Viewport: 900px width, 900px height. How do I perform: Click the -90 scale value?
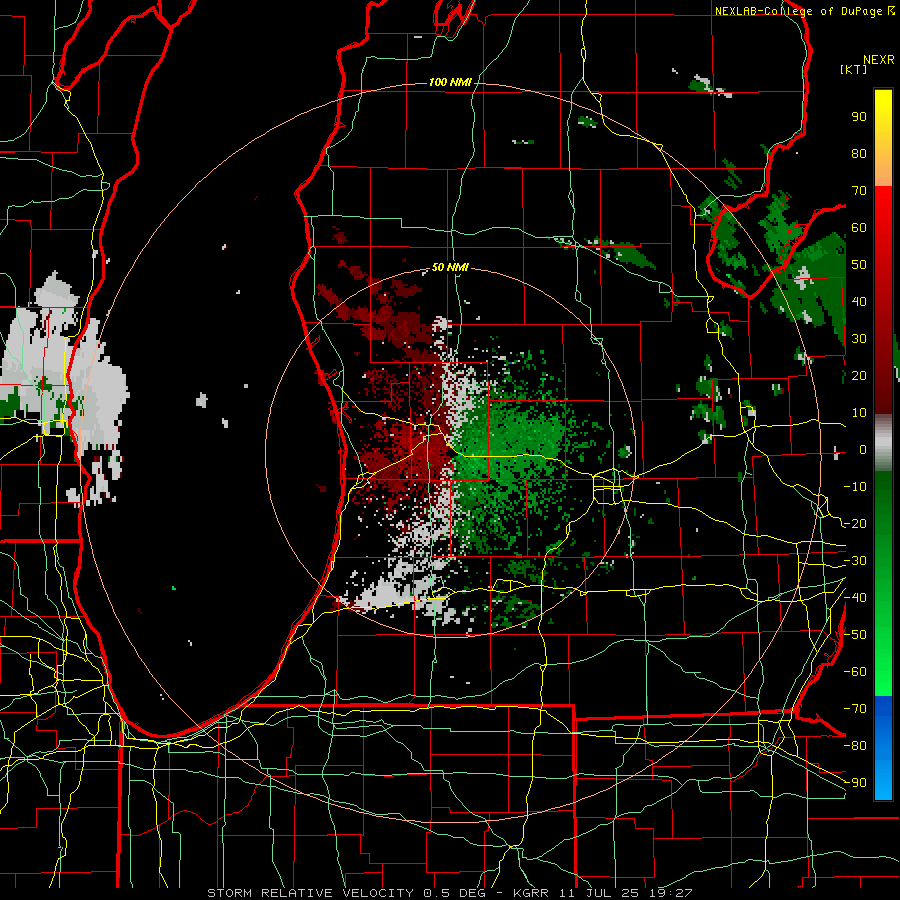855,782
